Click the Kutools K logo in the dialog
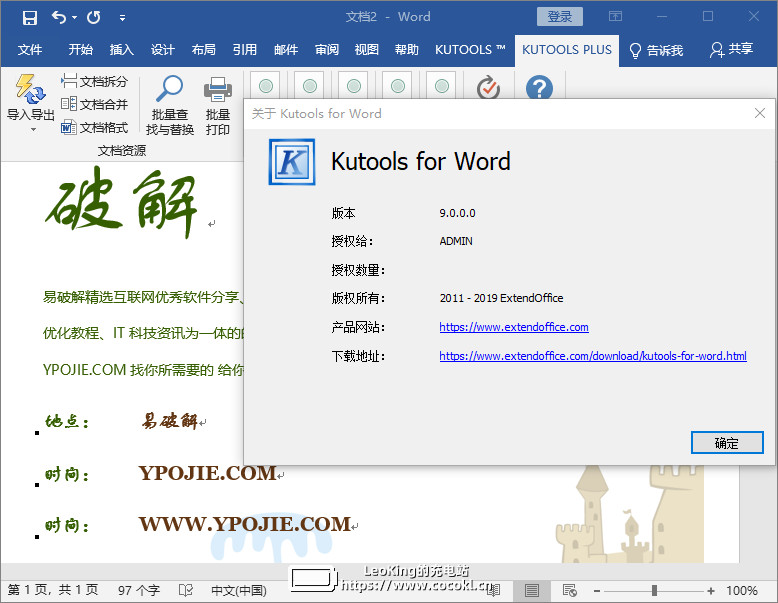Screen dimensions: 778x603 click(292, 162)
